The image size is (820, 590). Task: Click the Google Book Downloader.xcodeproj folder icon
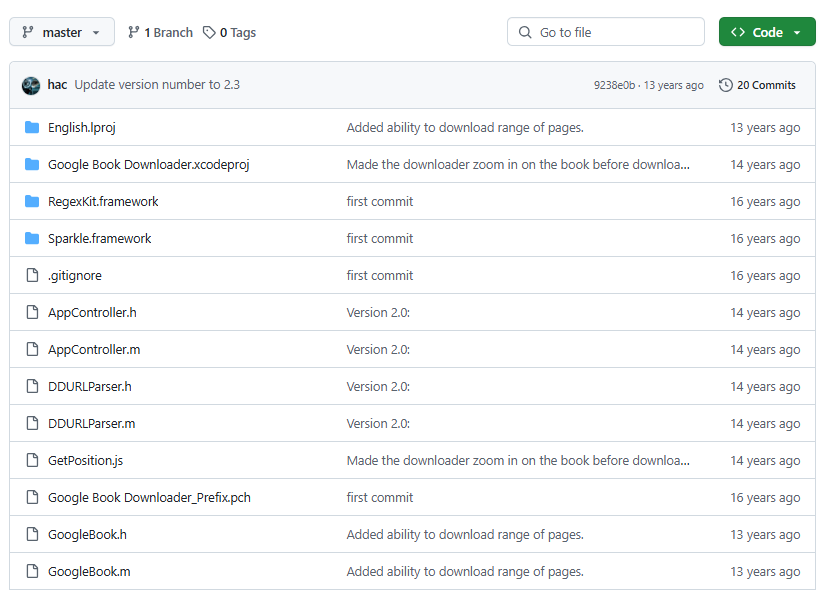[32, 164]
